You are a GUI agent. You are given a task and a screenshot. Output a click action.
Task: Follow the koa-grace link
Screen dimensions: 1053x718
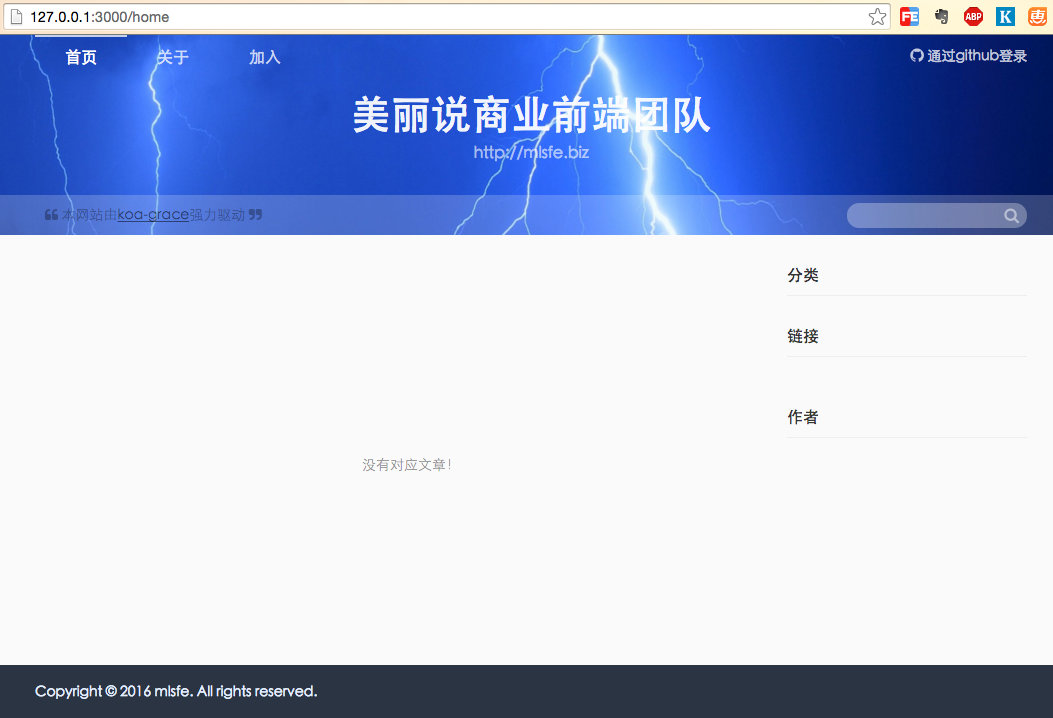click(x=153, y=215)
